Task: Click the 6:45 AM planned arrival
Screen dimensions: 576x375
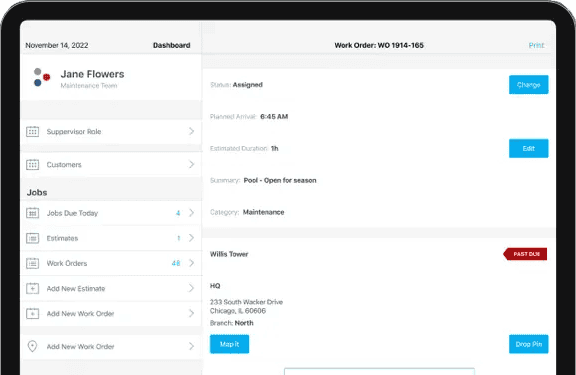Action: point(274,117)
